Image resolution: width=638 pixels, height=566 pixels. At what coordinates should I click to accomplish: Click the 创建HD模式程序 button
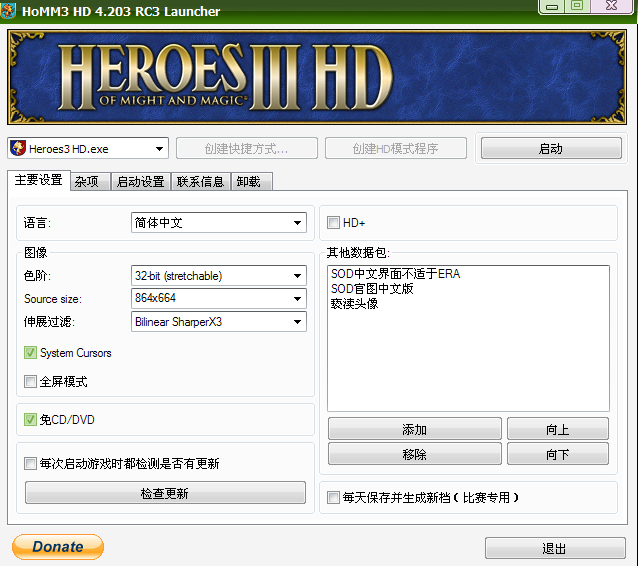(395, 149)
